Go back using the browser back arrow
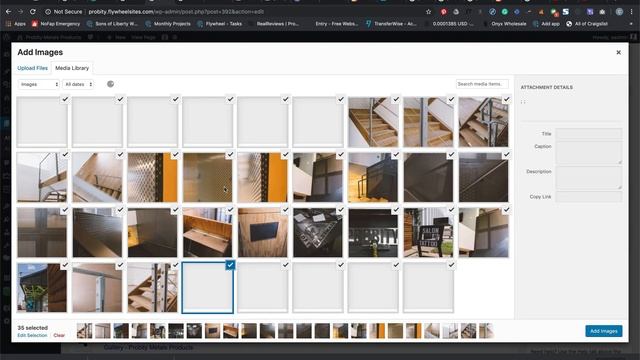 coord(8,12)
